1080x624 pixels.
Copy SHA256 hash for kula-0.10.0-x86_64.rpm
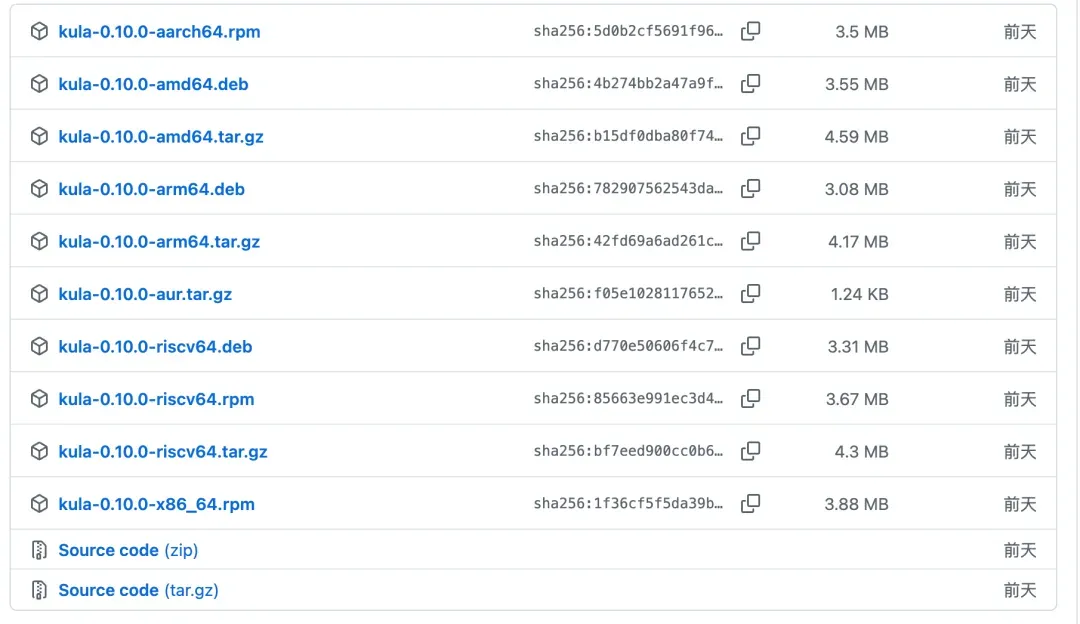pos(750,504)
